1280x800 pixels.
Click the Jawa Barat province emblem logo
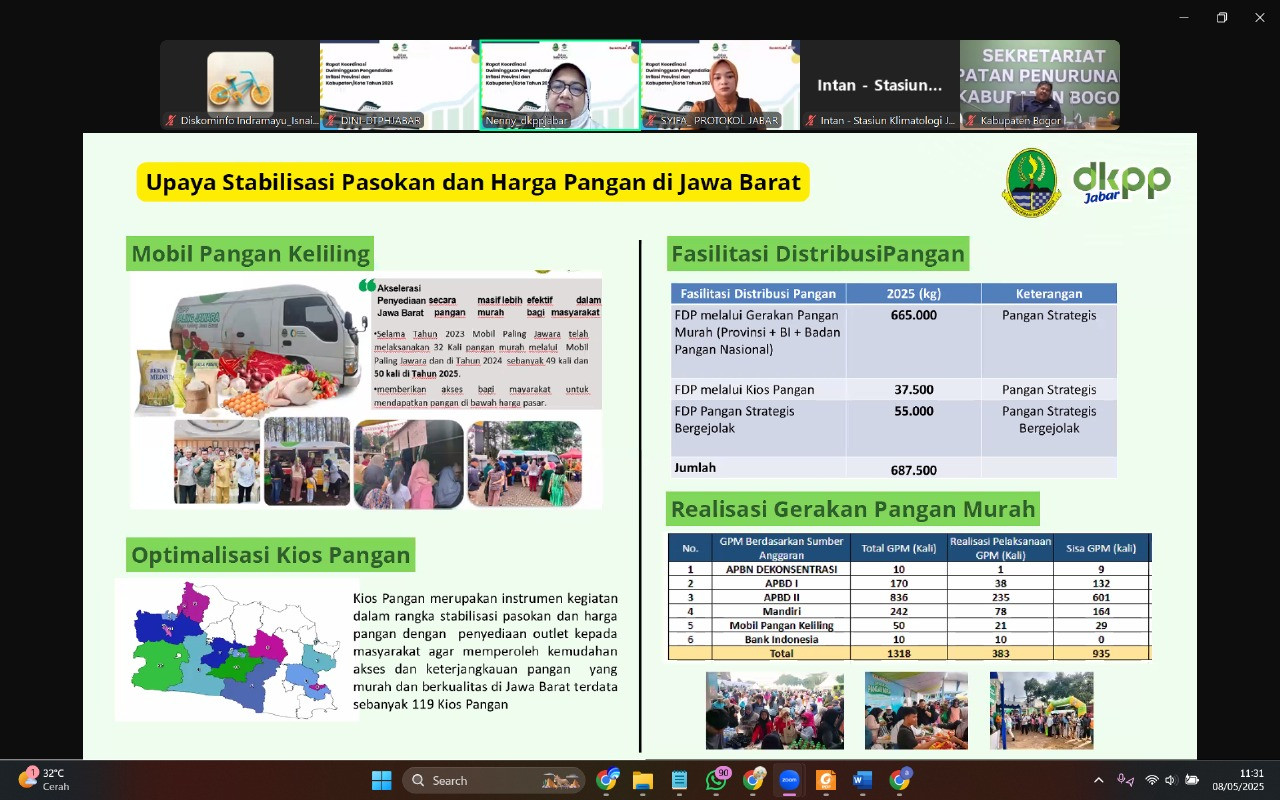[1031, 182]
